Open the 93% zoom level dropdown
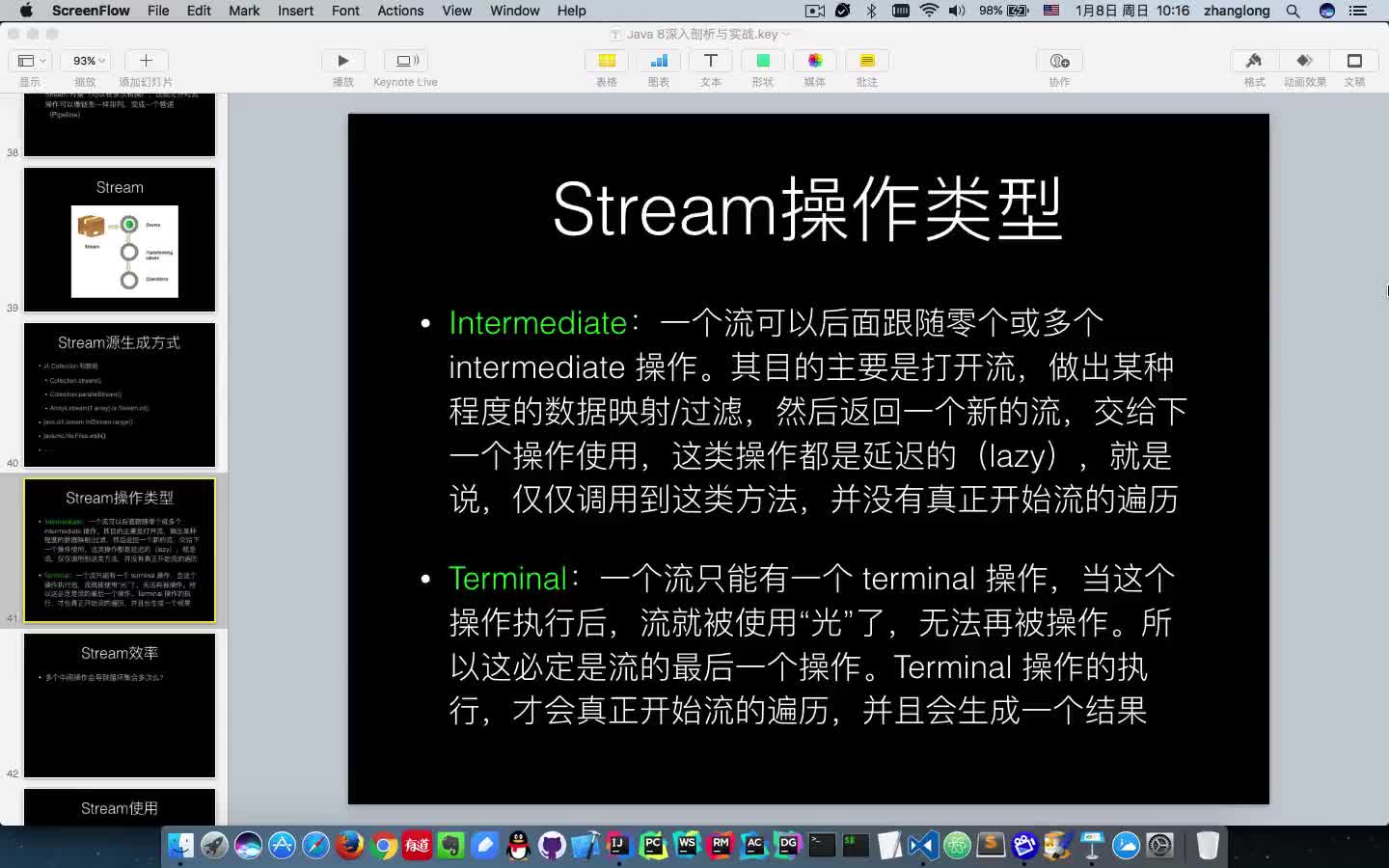Viewport: 1389px width, 868px height. click(86, 61)
